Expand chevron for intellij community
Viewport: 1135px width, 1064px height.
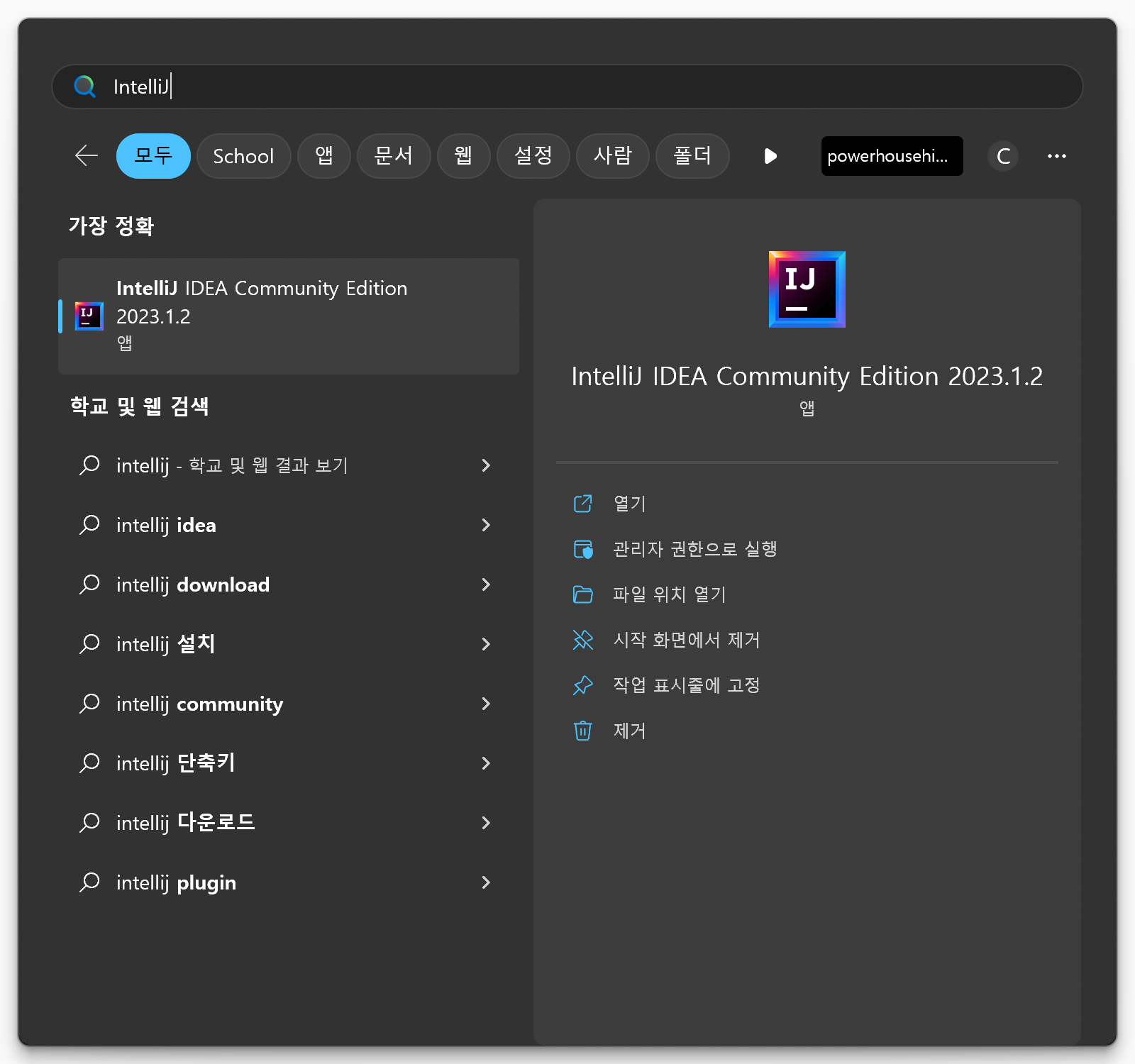[x=486, y=704]
